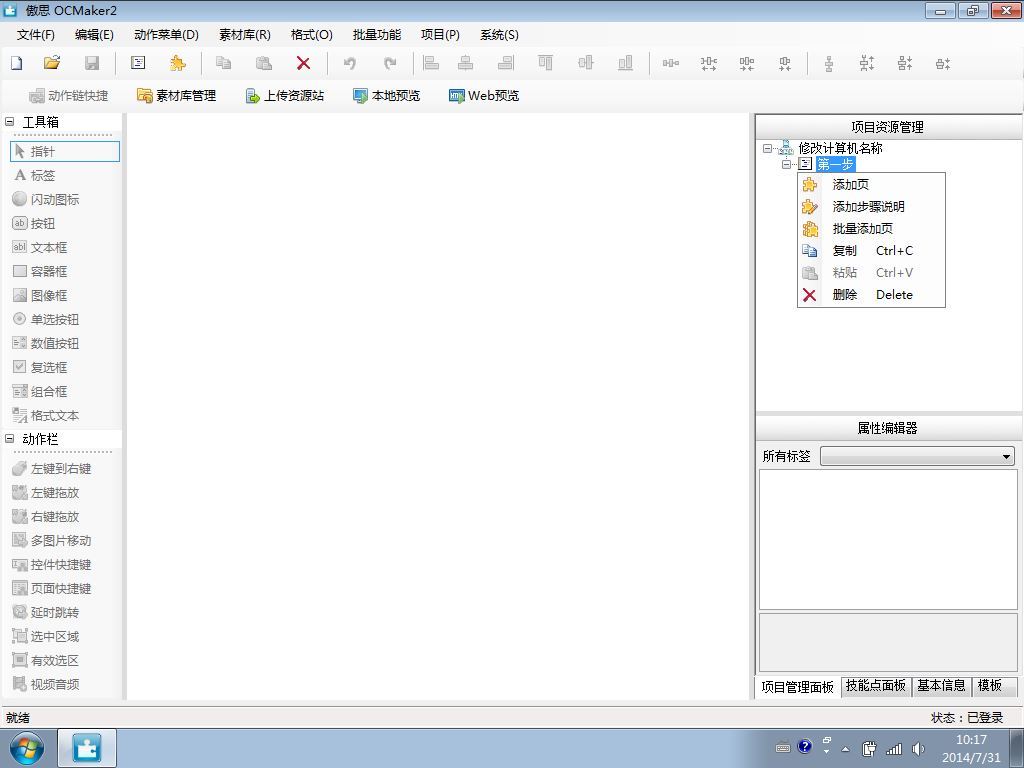Image resolution: width=1024 pixels, height=768 pixels.
Task: Click the add page puzzle toolbar icon
Action: 178,63
